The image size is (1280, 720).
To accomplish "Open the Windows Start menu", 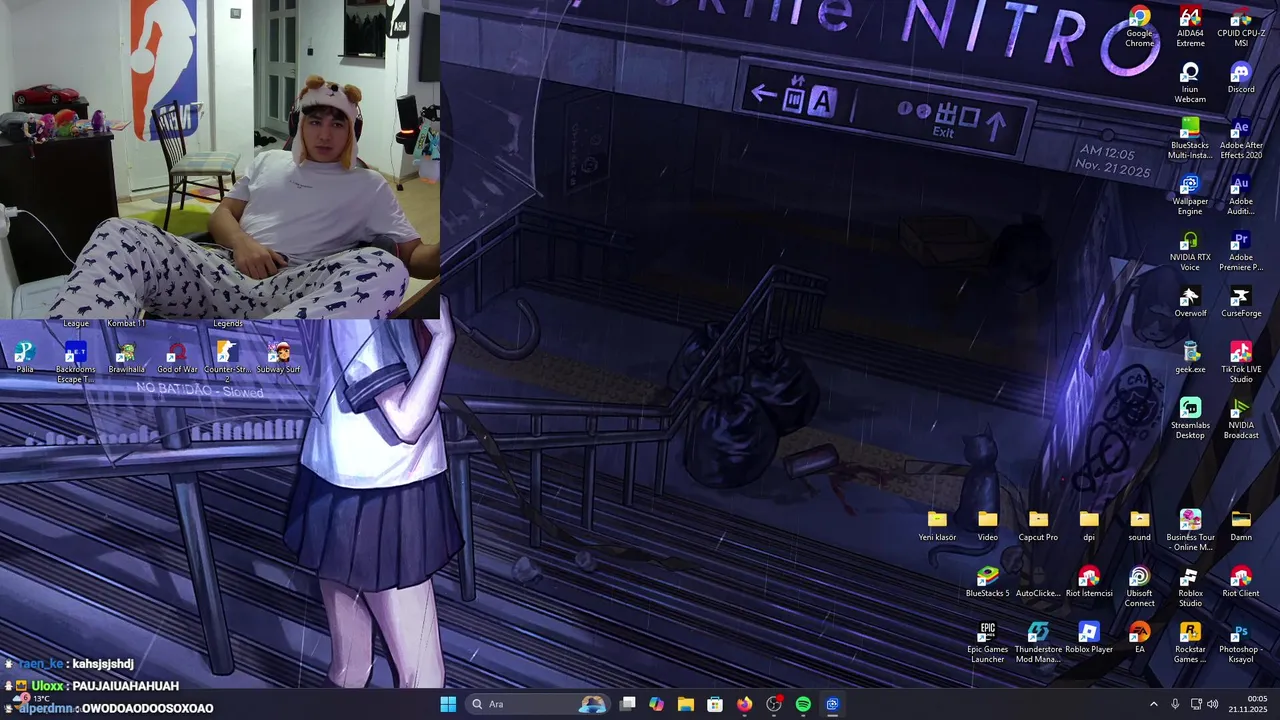I will point(448,704).
